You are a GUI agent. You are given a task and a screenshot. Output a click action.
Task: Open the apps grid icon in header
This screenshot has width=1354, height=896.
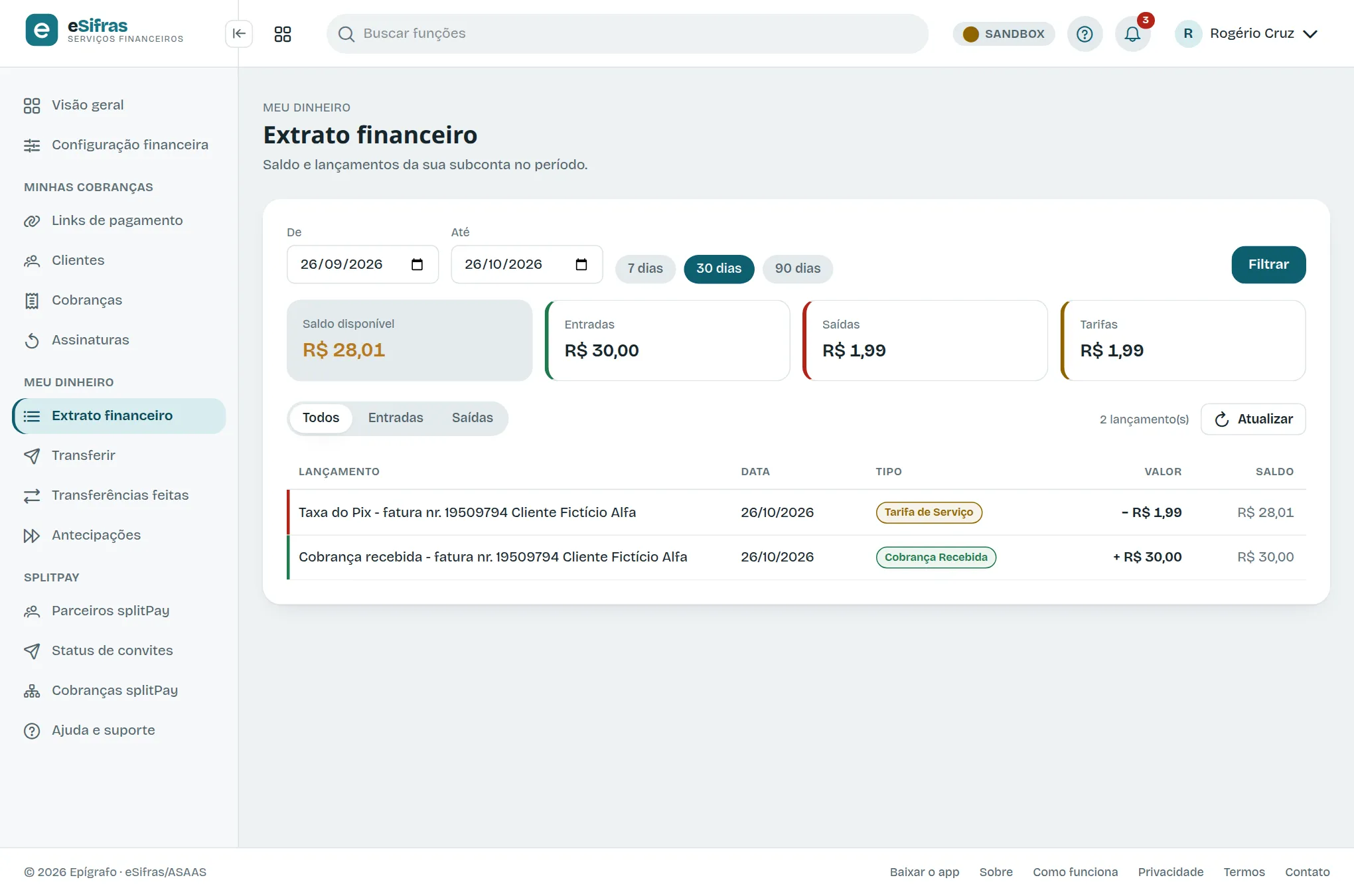[283, 34]
